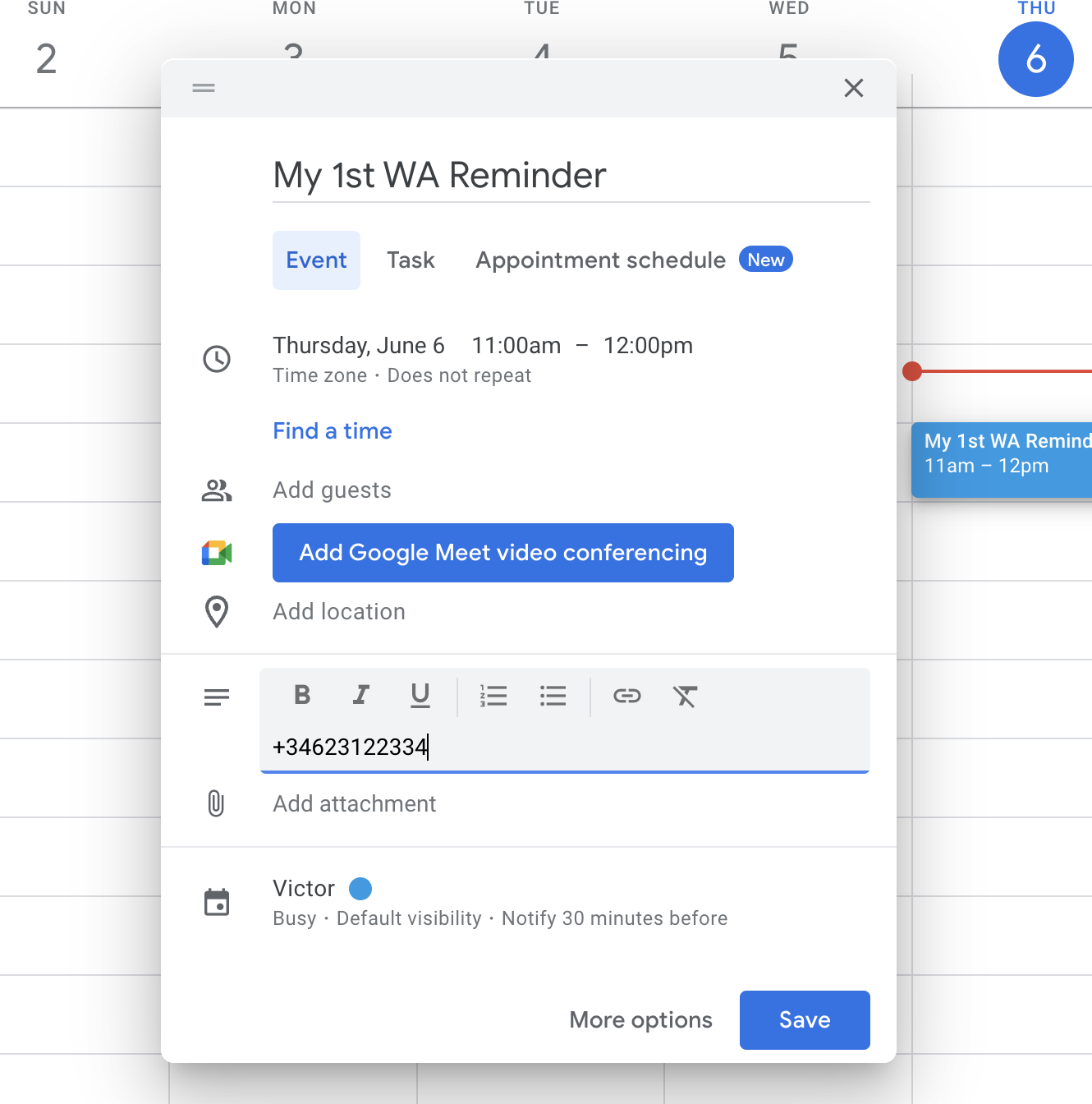Click the blue event color dot
The width and height of the screenshot is (1092, 1104).
(x=360, y=889)
